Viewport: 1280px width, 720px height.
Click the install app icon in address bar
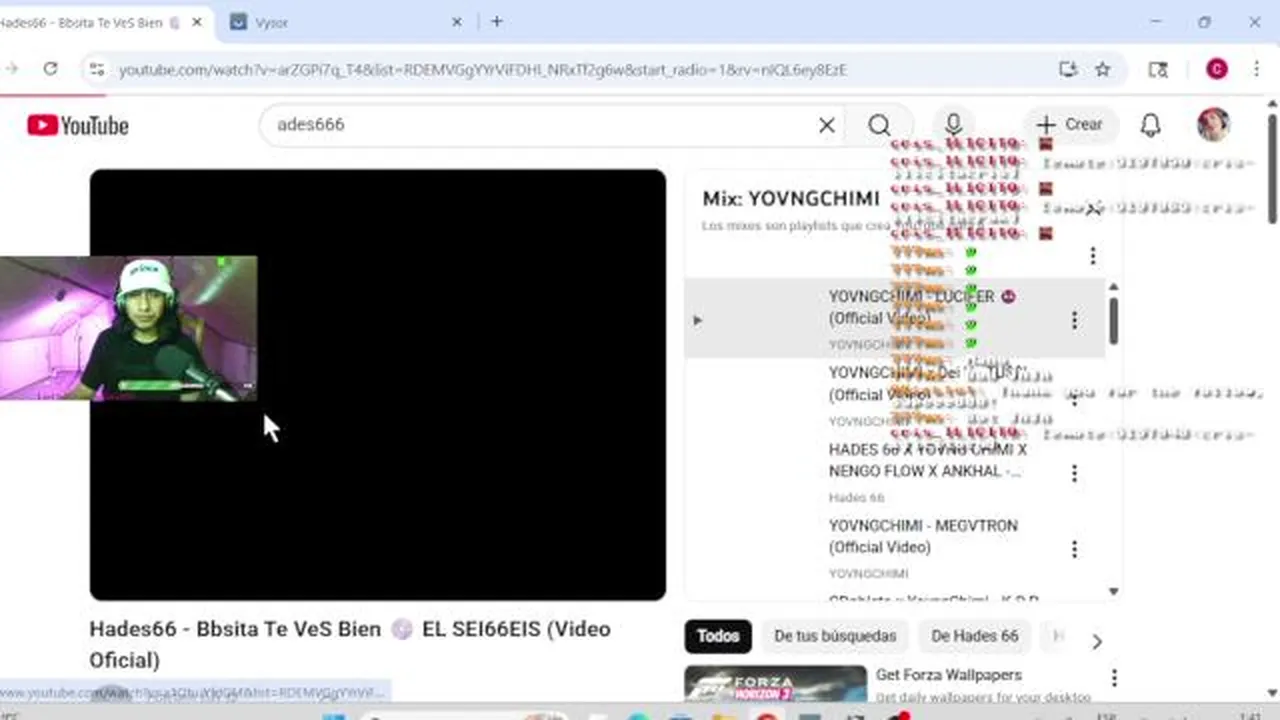(x=1068, y=69)
